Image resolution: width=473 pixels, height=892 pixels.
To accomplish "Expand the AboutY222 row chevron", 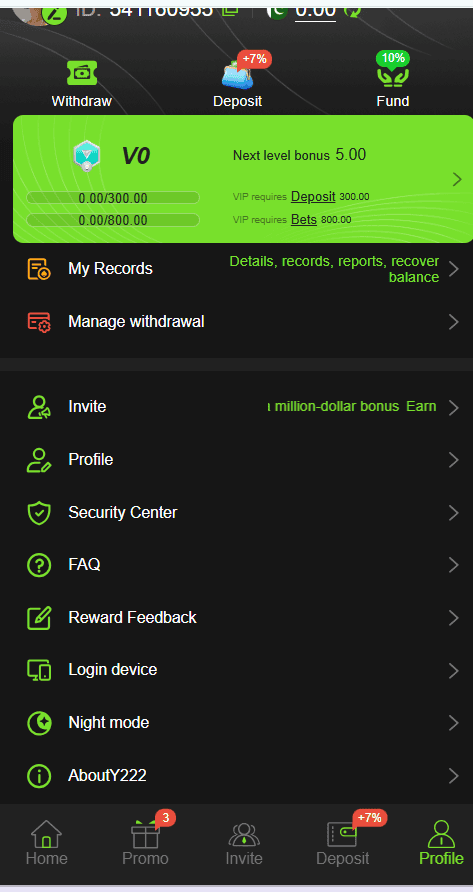I will click(x=454, y=775).
